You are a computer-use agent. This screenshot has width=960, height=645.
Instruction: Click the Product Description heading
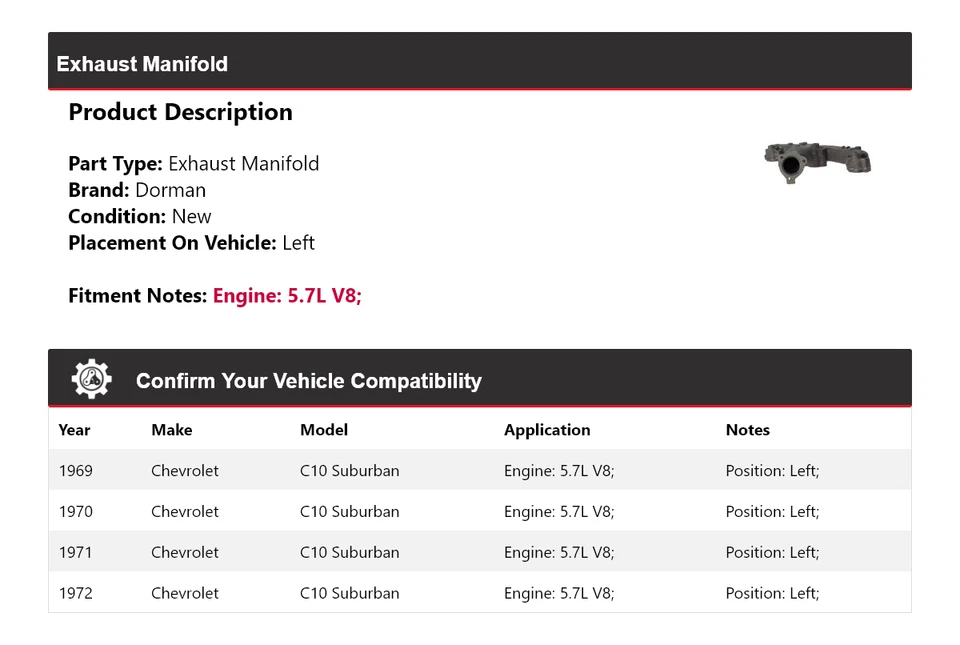point(180,112)
